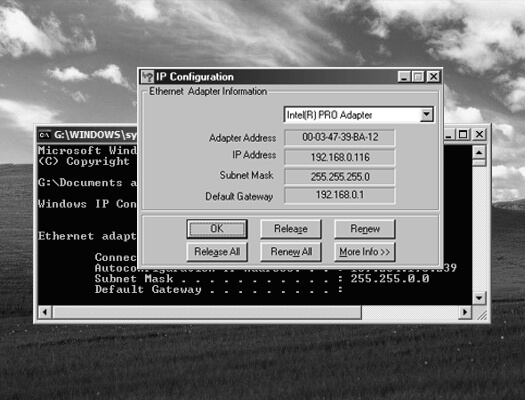525x400 pixels.
Task: Click the 'Adapter Address' label
Action: pos(242,138)
